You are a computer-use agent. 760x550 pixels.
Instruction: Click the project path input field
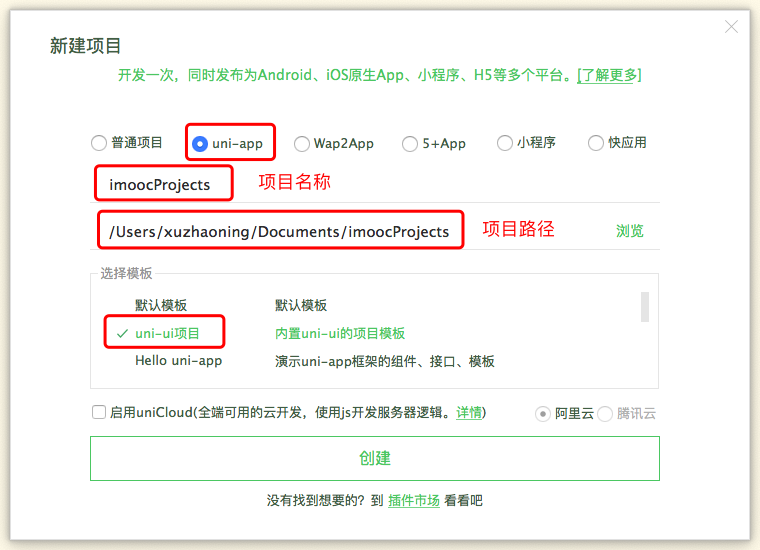pos(280,231)
